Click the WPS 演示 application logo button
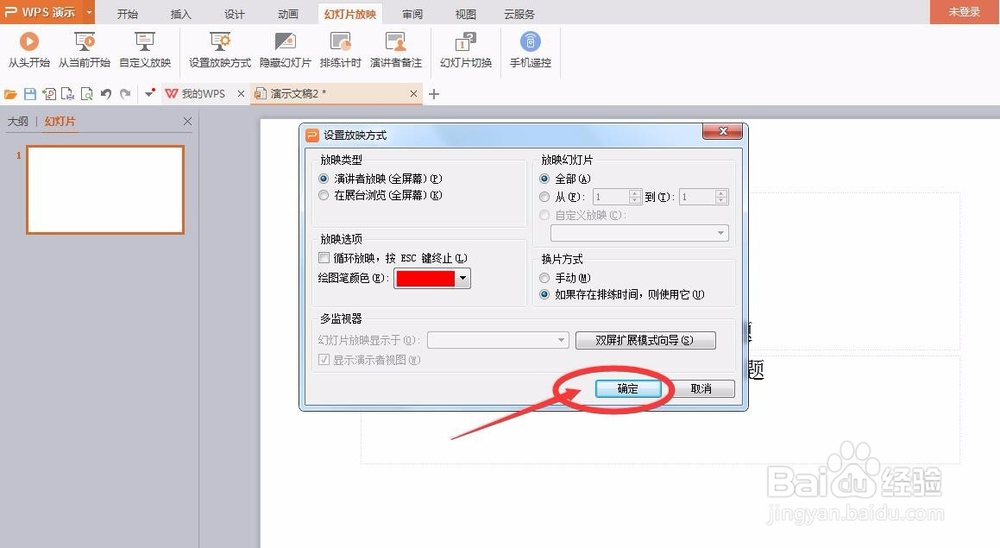The height and width of the screenshot is (548, 1000). point(40,12)
